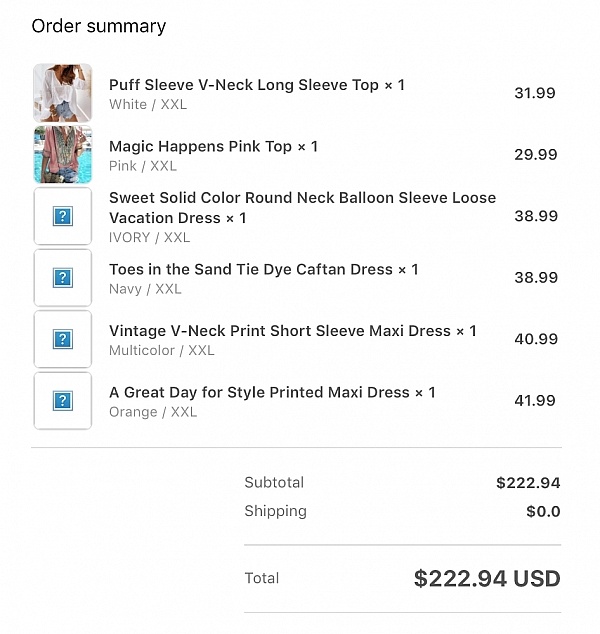Screen dimensions: 600x634
Task: Click the IVORY / XXL variant text
Action: pyautogui.click(x=150, y=237)
